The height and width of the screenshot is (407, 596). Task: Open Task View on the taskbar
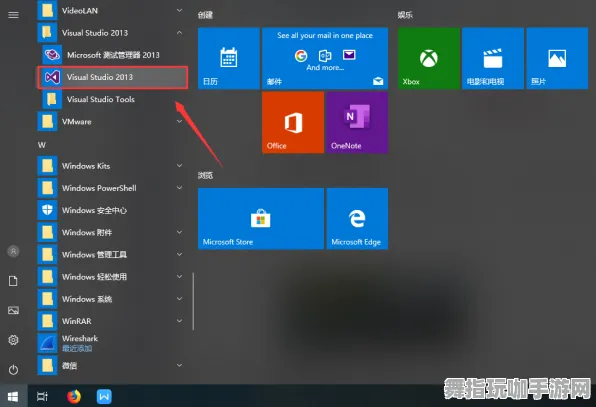click(x=42, y=397)
